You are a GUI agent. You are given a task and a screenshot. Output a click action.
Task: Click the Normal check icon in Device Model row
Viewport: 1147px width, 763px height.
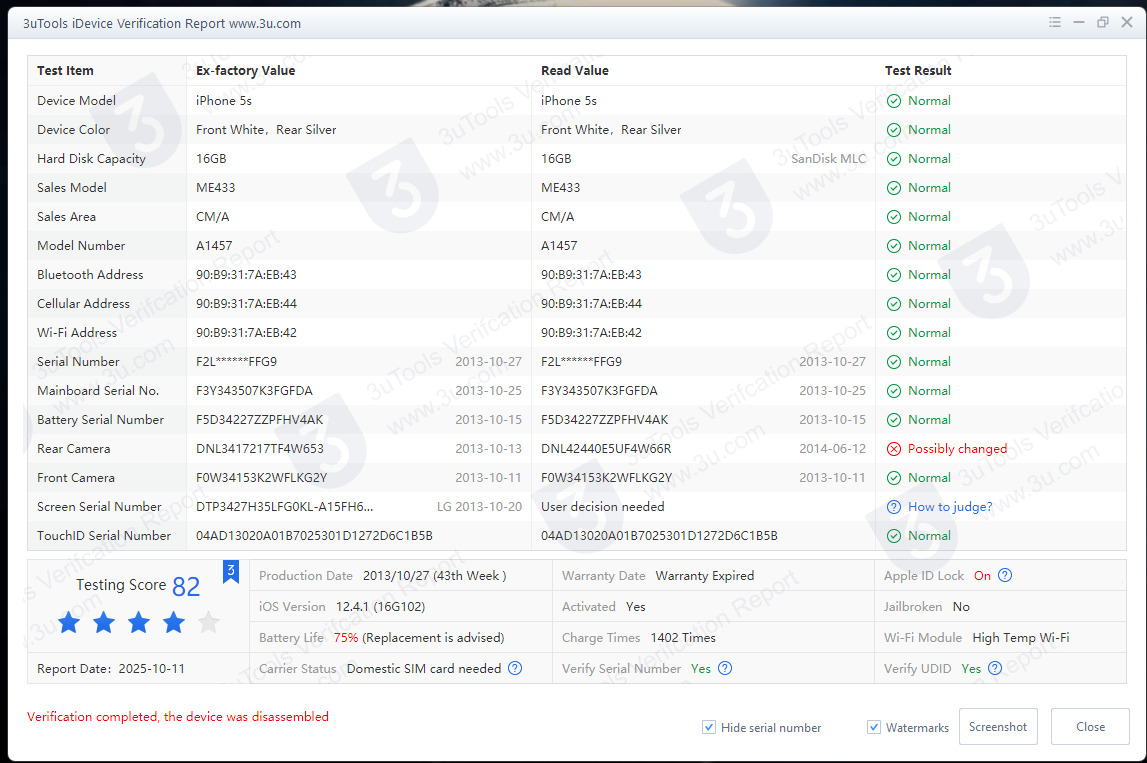click(894, 101)
